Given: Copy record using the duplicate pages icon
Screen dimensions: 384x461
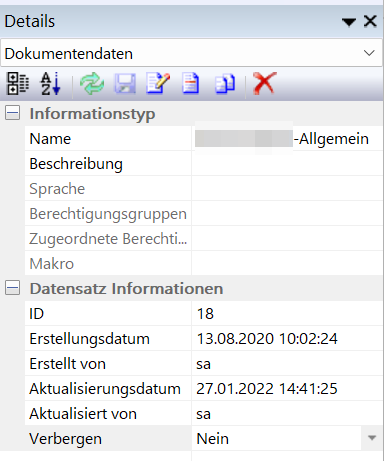Looking at the screenshot, I should [x=225, y=84].
